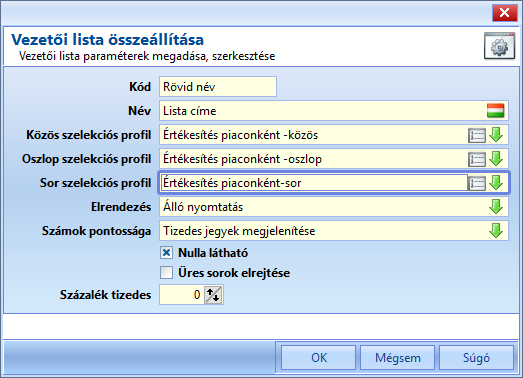Open list picker for Közös szelekciós profil
This screenshot has width=523, height=378.
point(477,135)
